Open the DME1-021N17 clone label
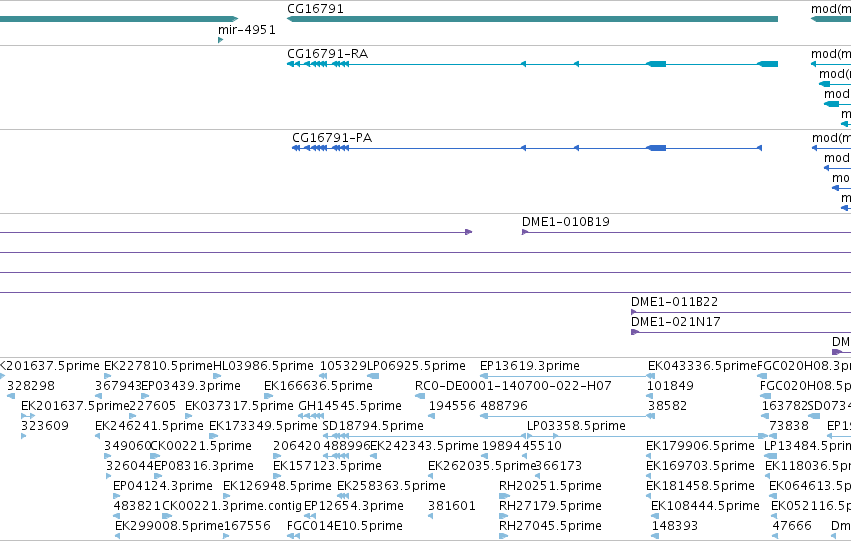This screenshot has height=541, width=851. pos(675,322)
